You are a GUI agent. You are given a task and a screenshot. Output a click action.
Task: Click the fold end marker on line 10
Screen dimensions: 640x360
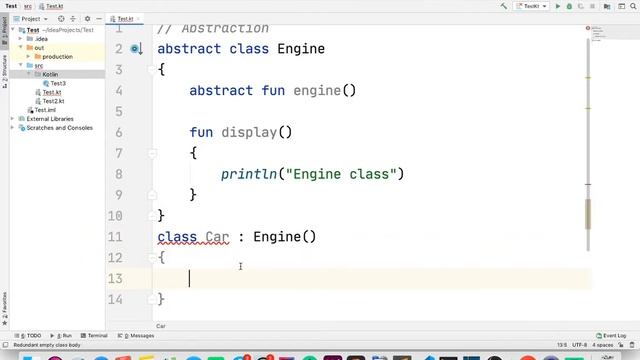coord(152,216)
